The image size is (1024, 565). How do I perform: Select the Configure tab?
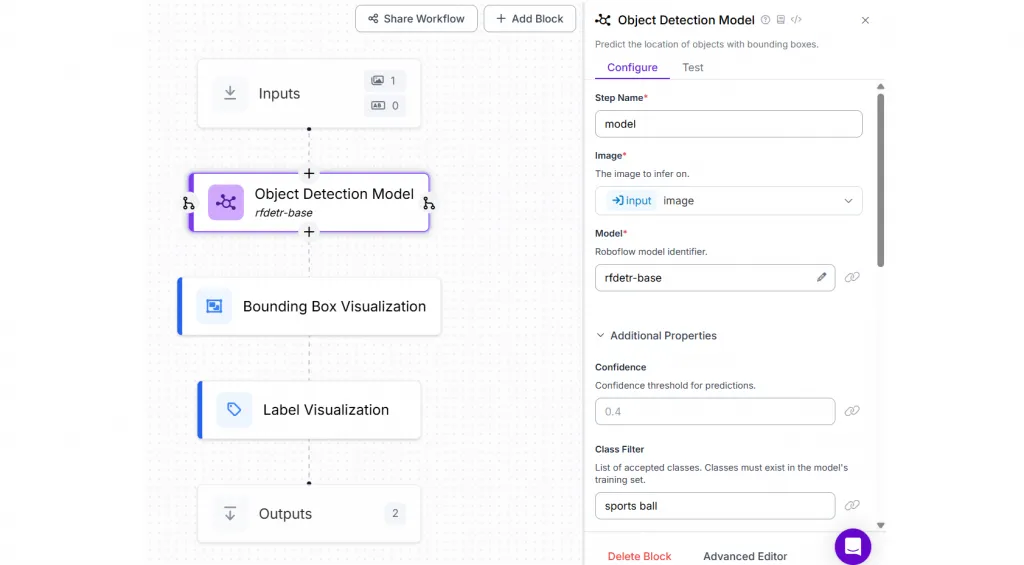[x=632, y=67]
